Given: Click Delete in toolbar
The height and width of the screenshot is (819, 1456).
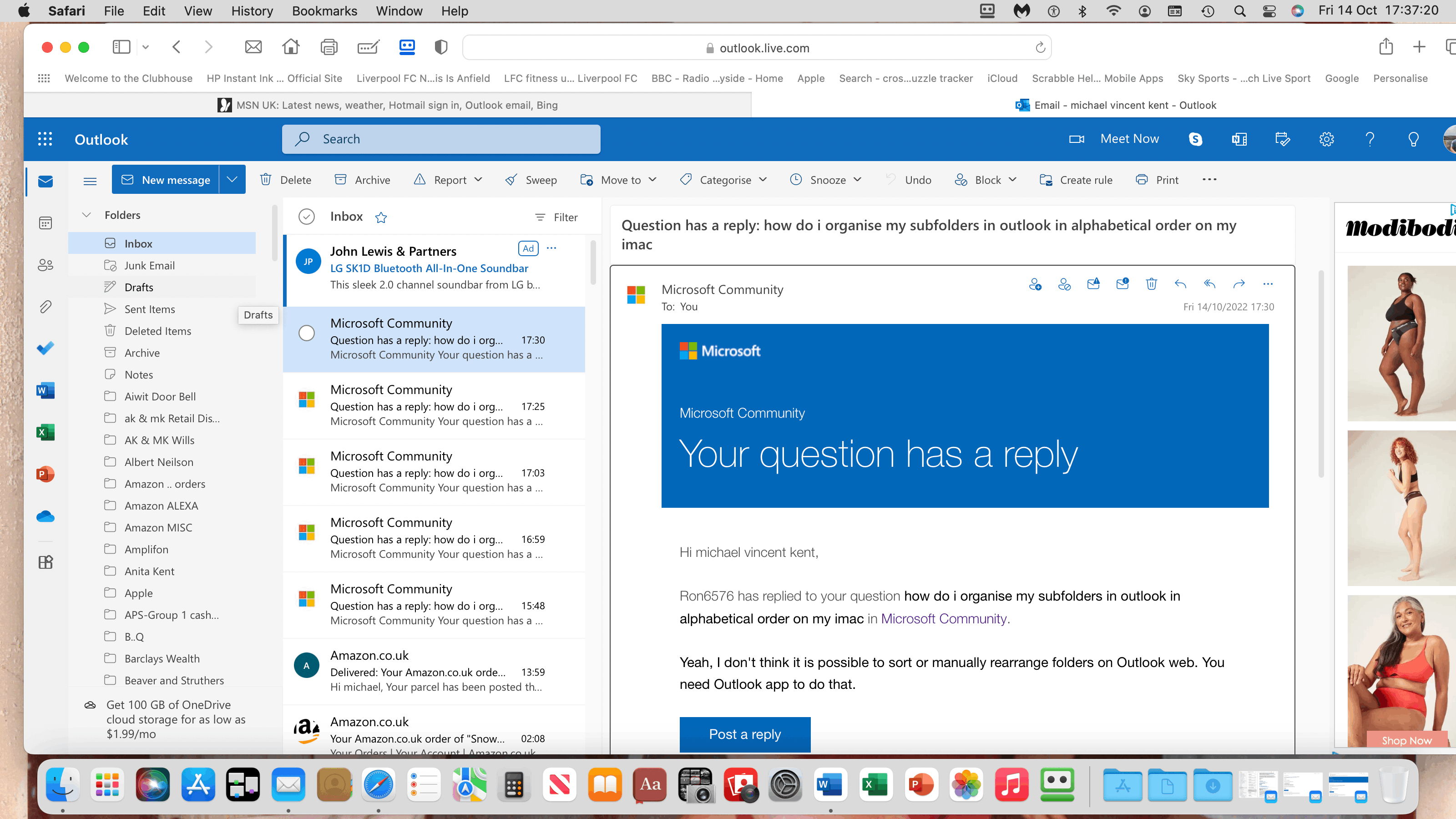Looking at the screenshot, I should tap(285, 180).
